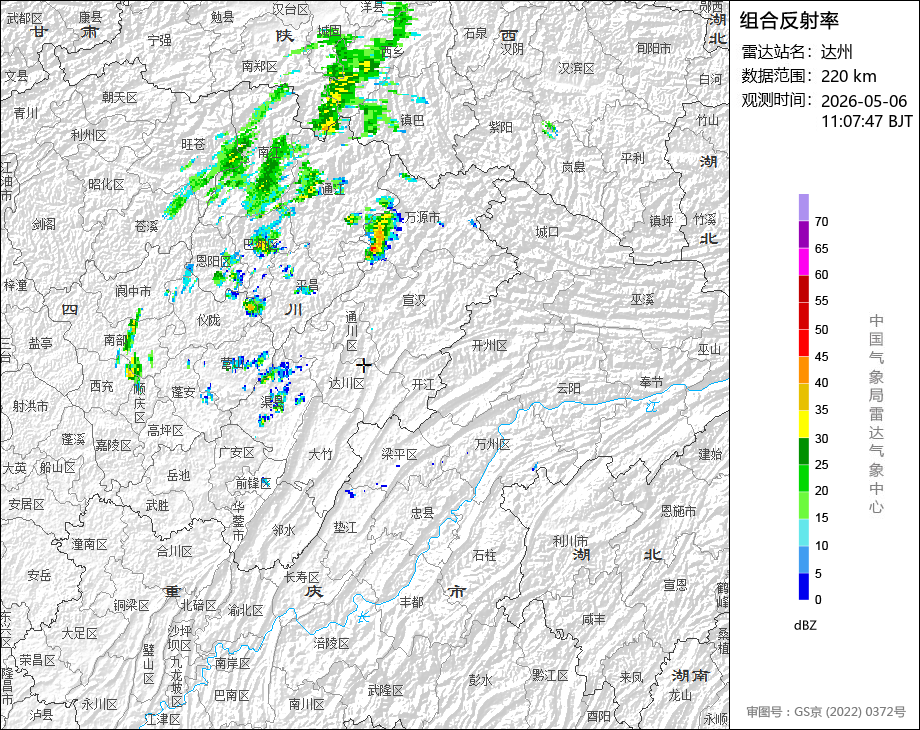Click the 审图号 GS京 (2022) 0372号 text
This screenshot has width=920, height=730.
click(826, 712)
